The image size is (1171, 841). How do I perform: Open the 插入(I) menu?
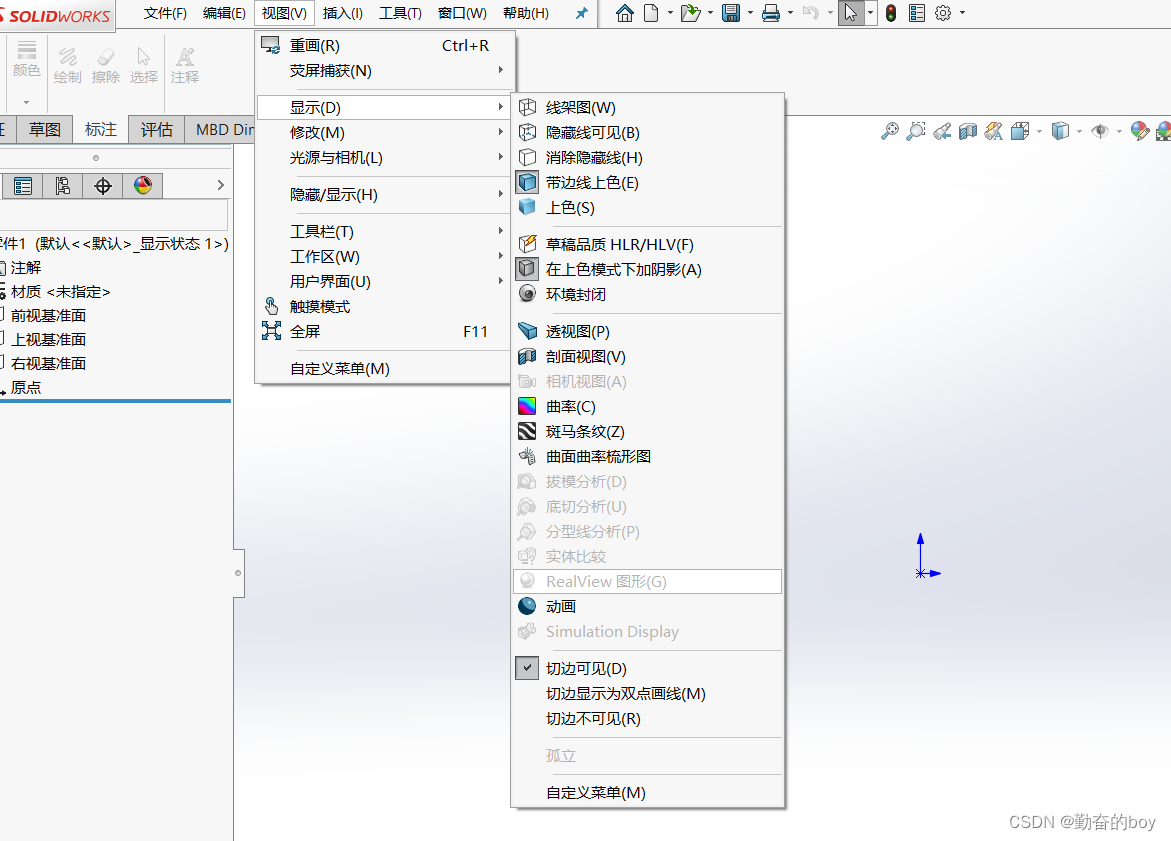pyautogui.click(x=343, y=13)
